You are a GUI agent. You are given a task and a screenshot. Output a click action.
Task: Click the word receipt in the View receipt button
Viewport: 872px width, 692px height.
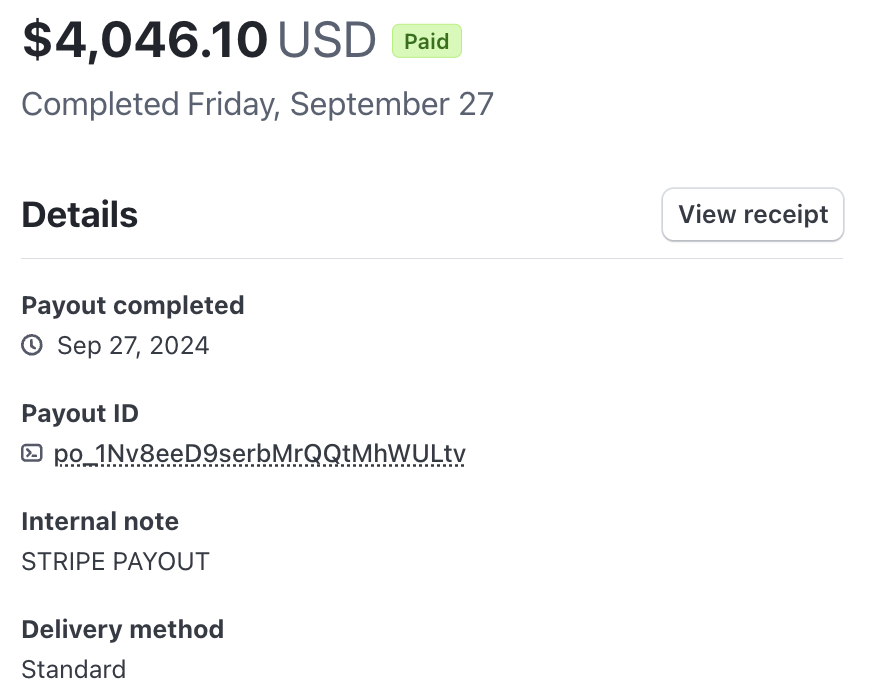(787, 214)
